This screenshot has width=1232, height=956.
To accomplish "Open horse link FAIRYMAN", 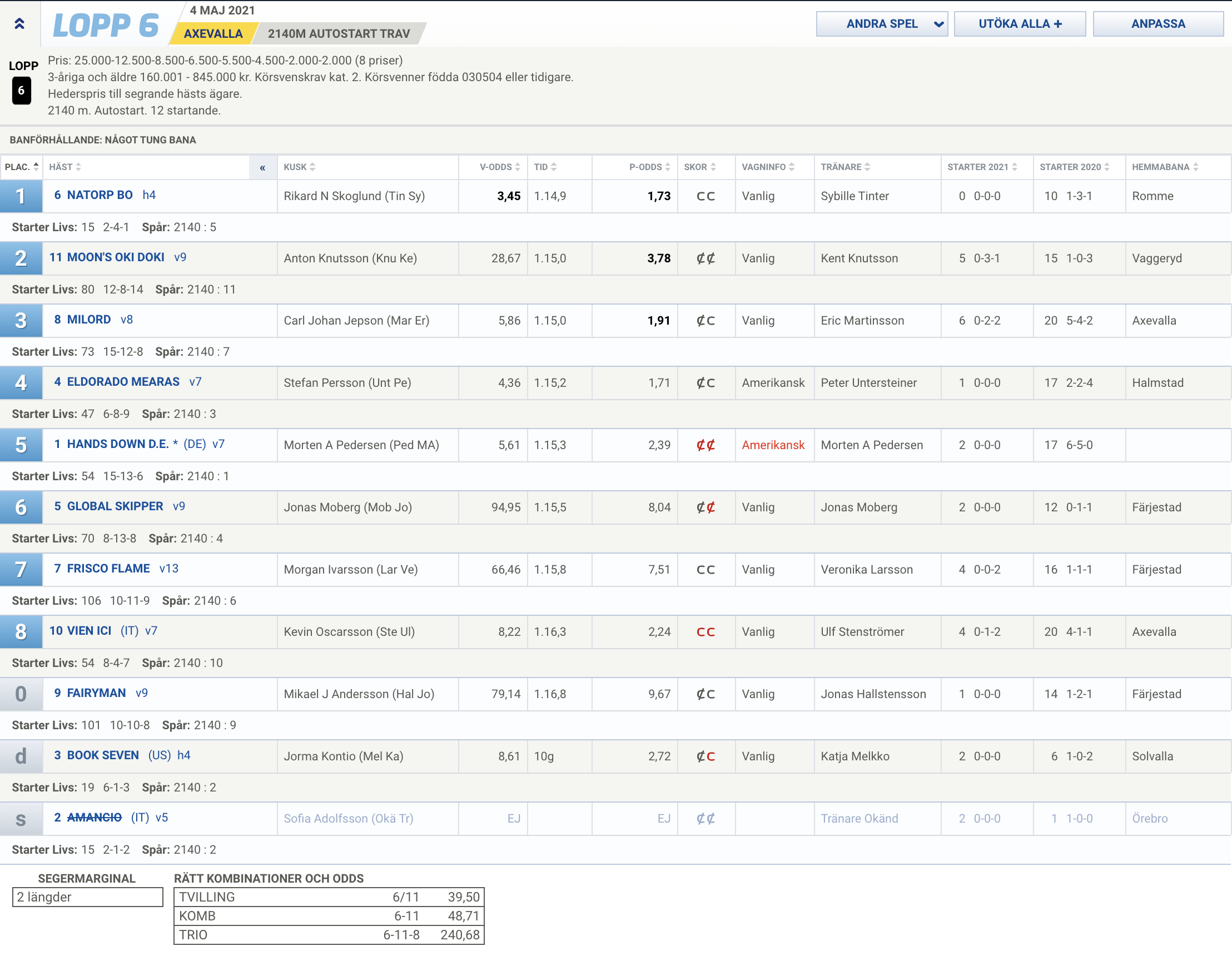I will pyautogui.click(x=97, y=693).
